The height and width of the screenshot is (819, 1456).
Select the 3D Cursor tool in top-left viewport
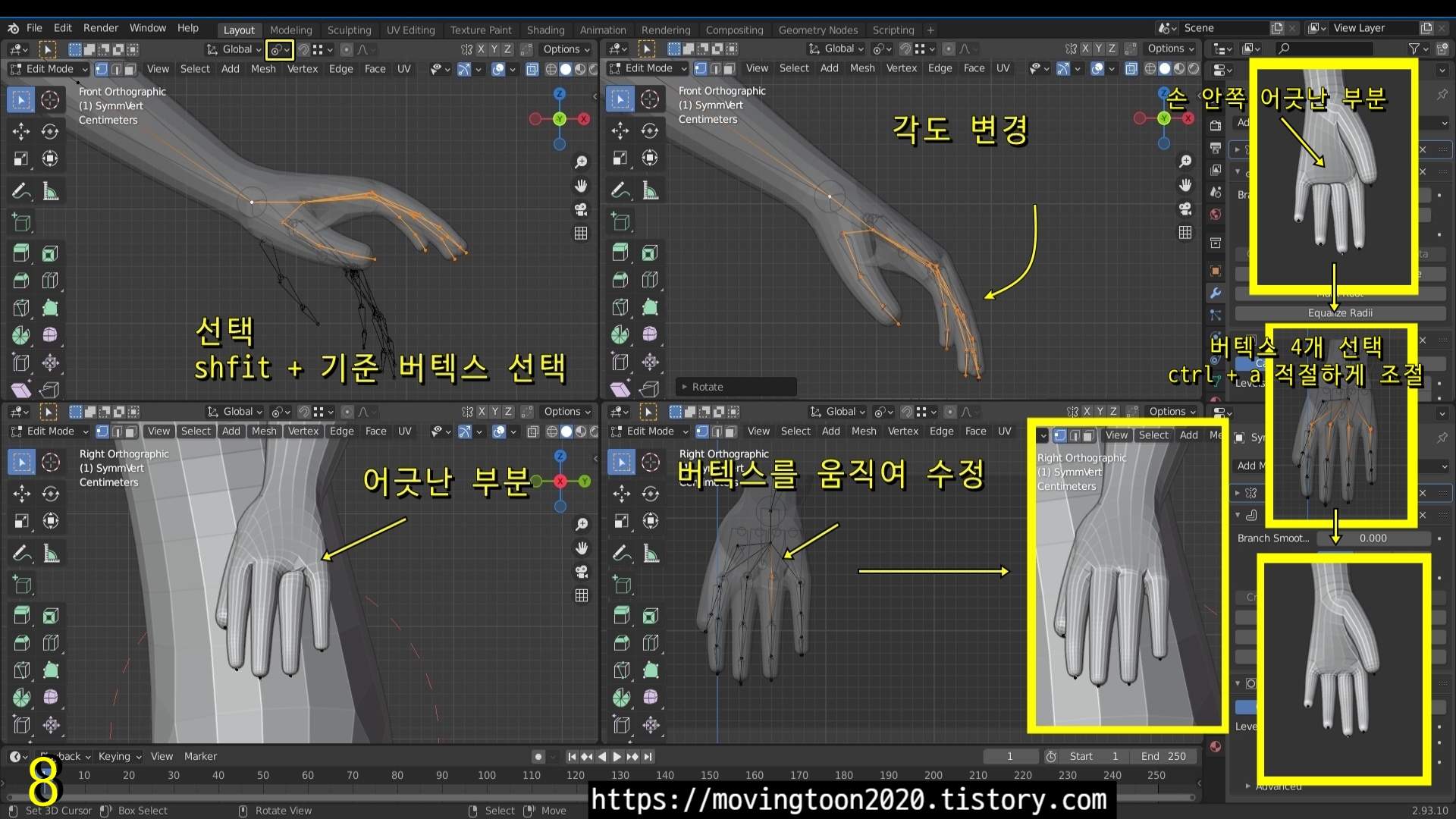point(50,99)
